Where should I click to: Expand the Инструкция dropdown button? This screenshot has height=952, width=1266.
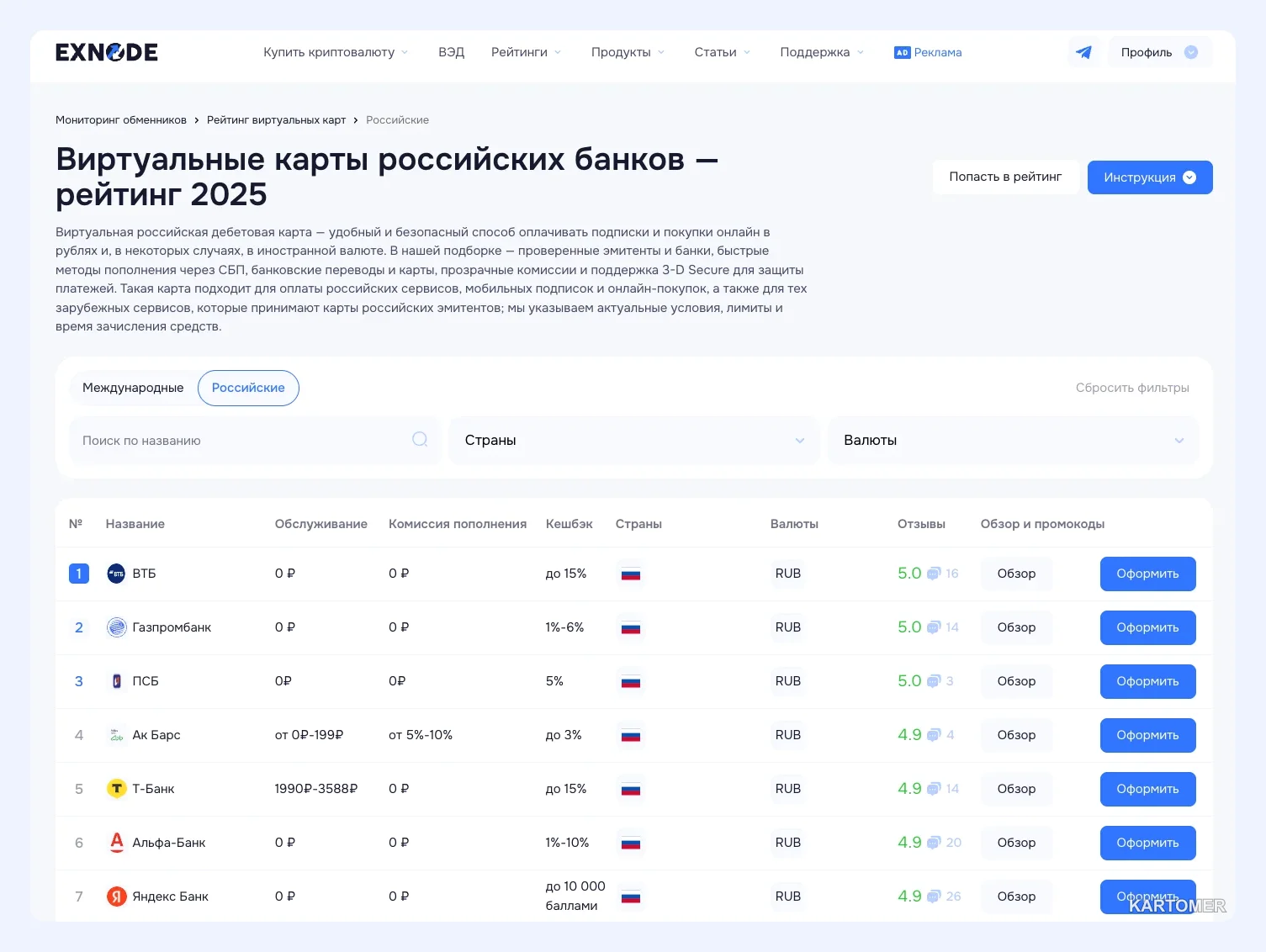1150,177
